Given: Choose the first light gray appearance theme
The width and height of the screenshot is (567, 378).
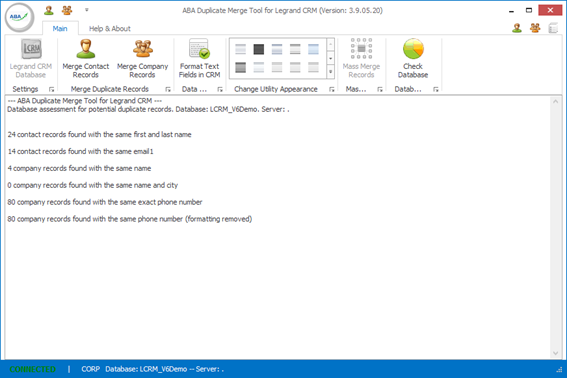Looking at the screenshot, I should coord(240,49).
